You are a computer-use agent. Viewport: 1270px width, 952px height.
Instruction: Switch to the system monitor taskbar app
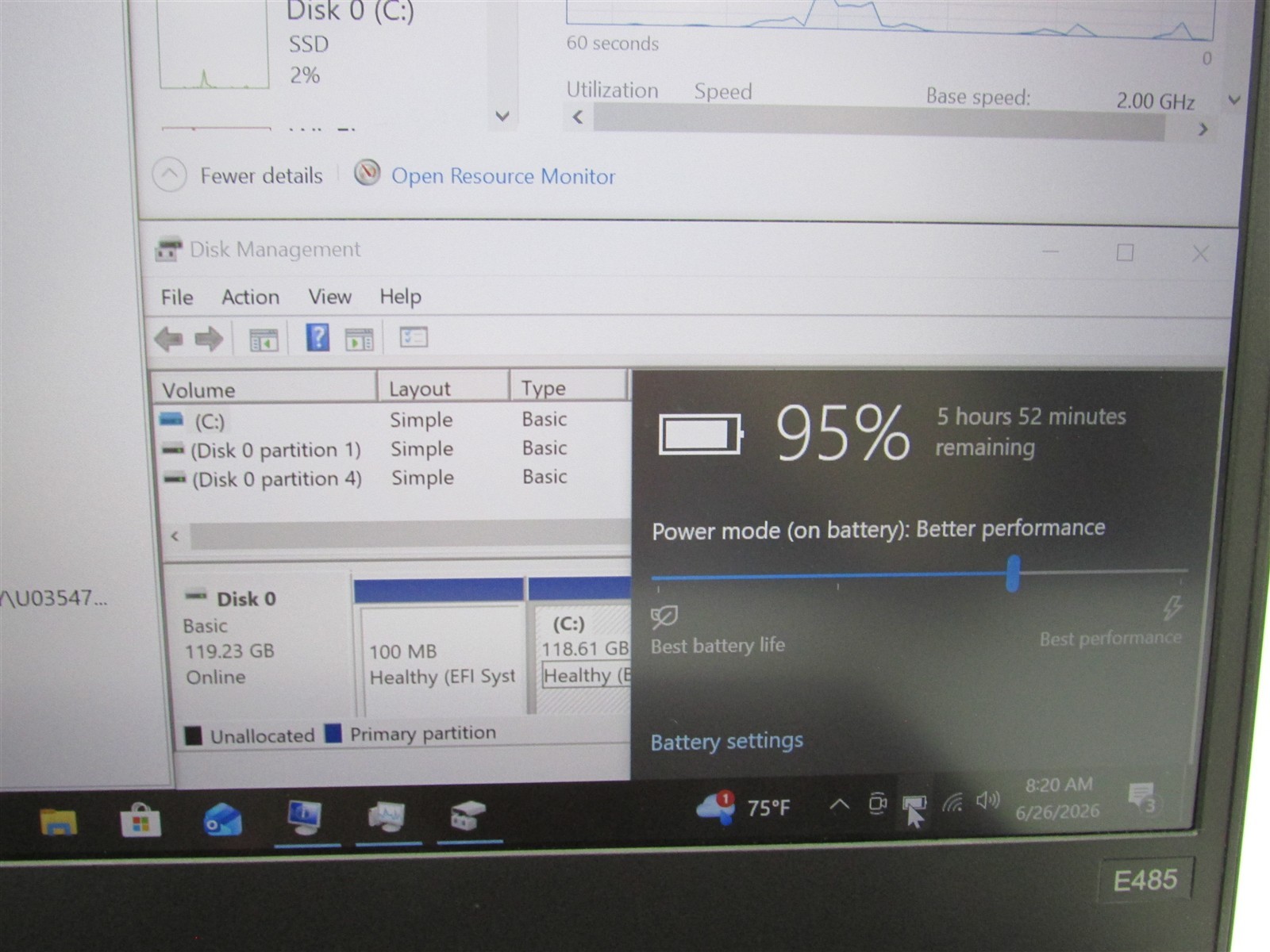pos(305,818)
